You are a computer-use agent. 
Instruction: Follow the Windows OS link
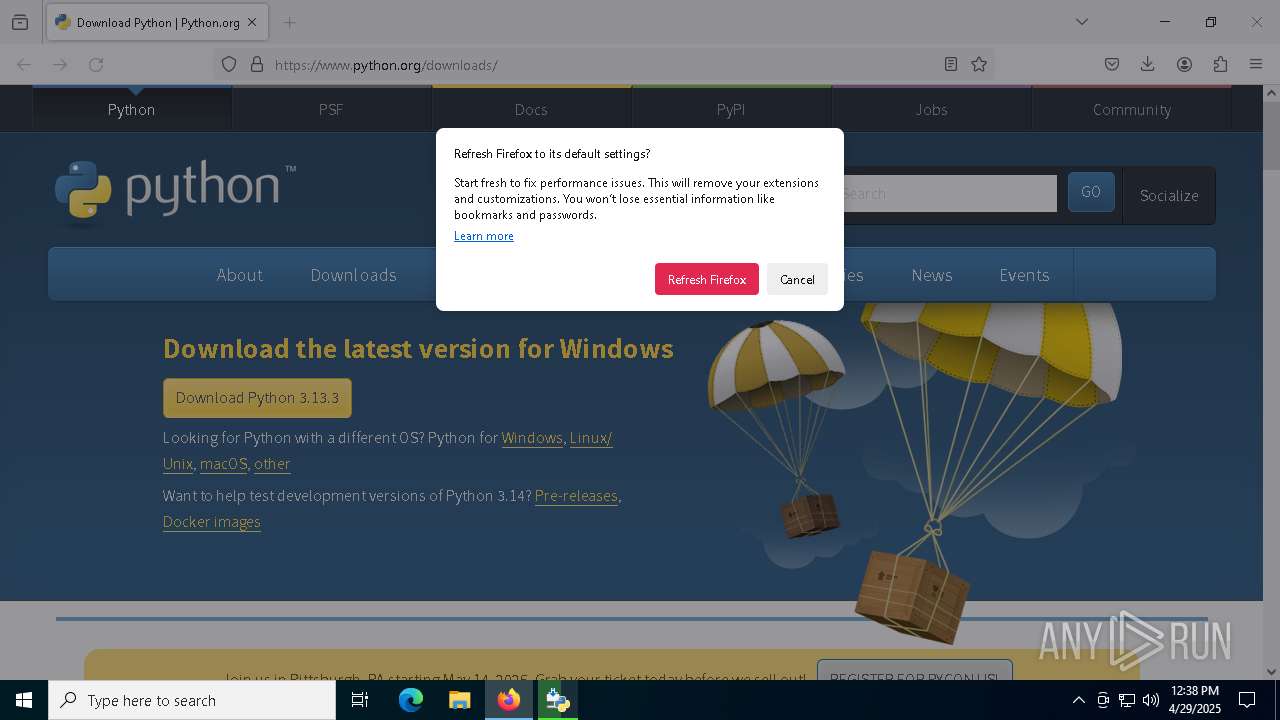pyautogui.click(x=532, y=438)
